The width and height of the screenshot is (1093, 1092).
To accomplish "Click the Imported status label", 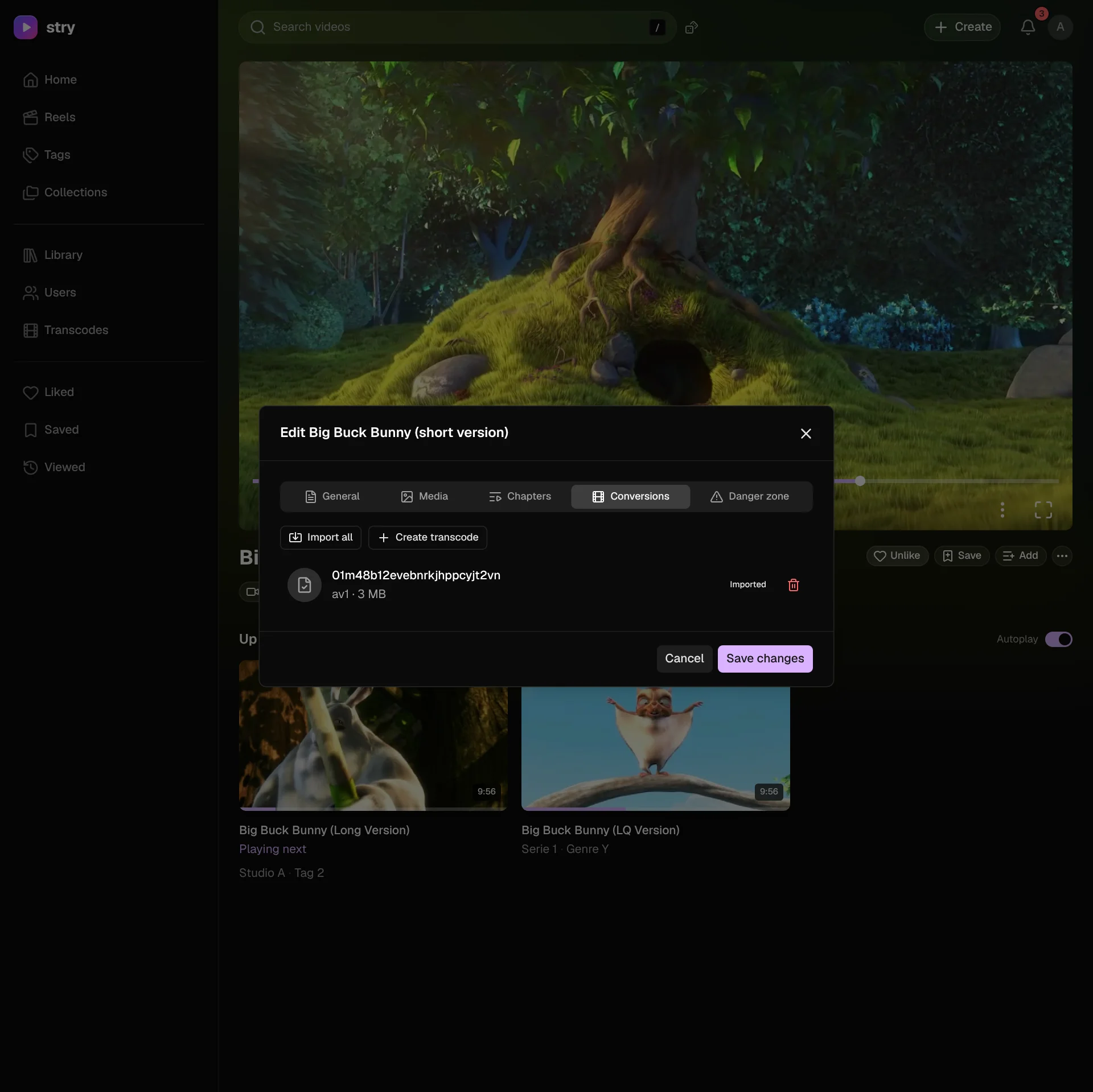I will click(x=747, y=585).
